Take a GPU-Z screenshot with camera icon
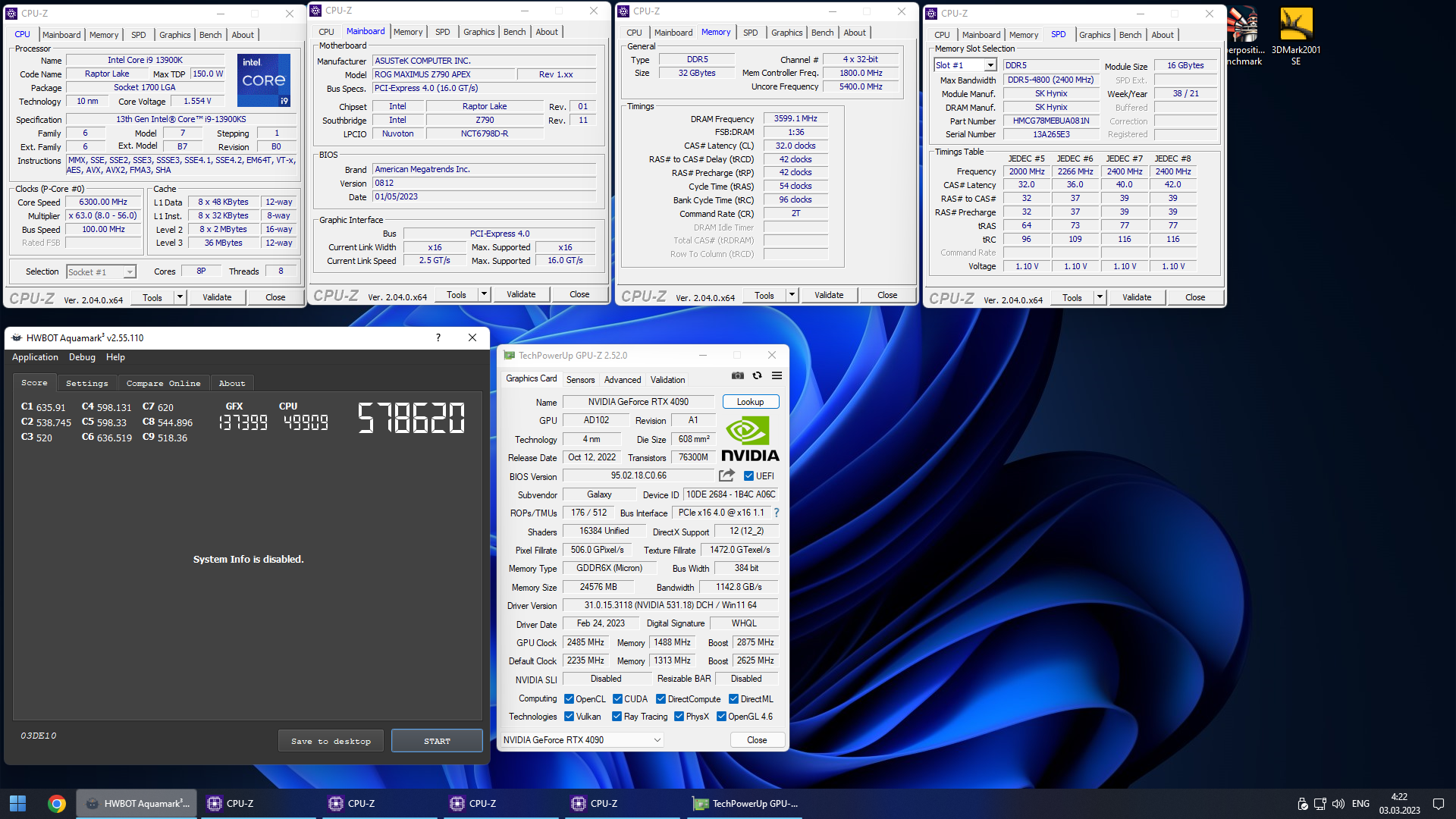The height and width of the screenshot is (819, 1456). tap(737, 375)
